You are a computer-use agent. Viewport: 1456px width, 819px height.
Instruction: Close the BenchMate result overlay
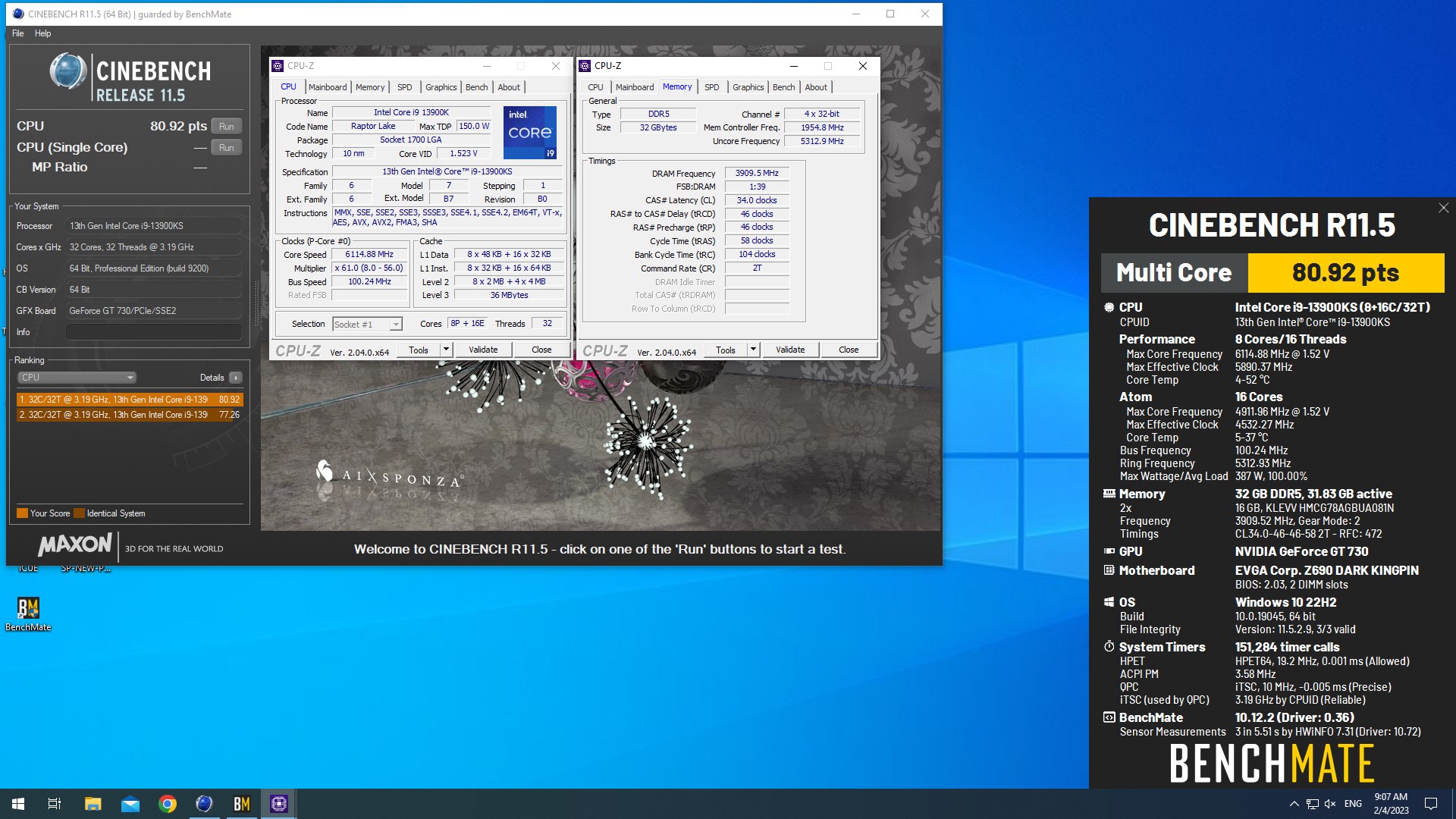[1444, 208]
